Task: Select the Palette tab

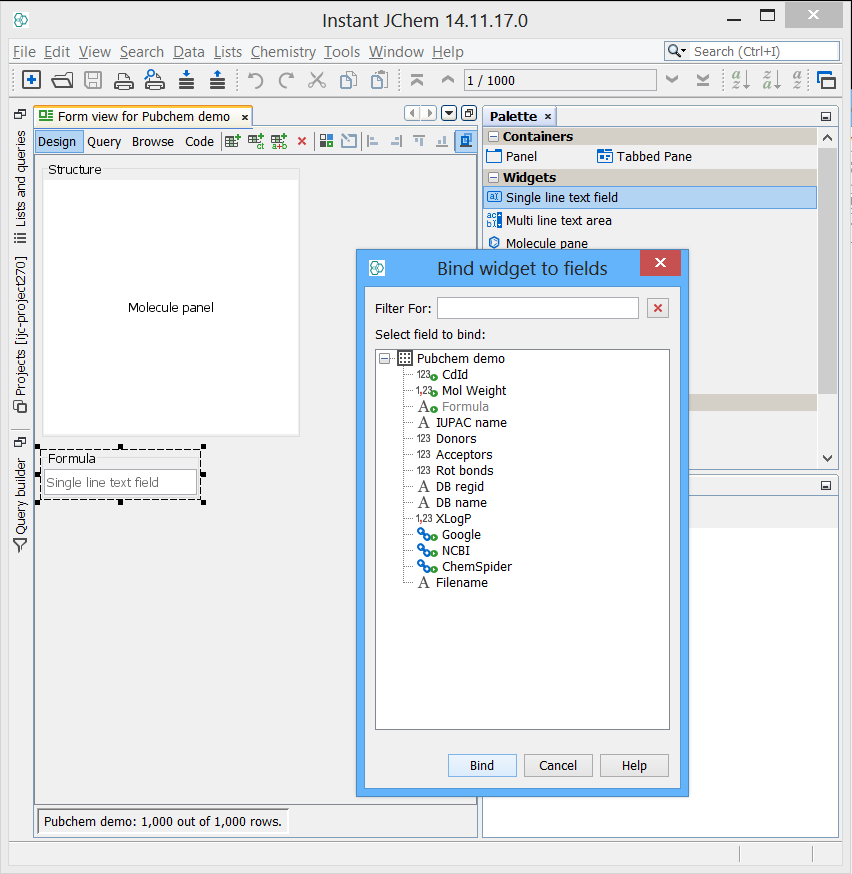Action: [513, 117]
